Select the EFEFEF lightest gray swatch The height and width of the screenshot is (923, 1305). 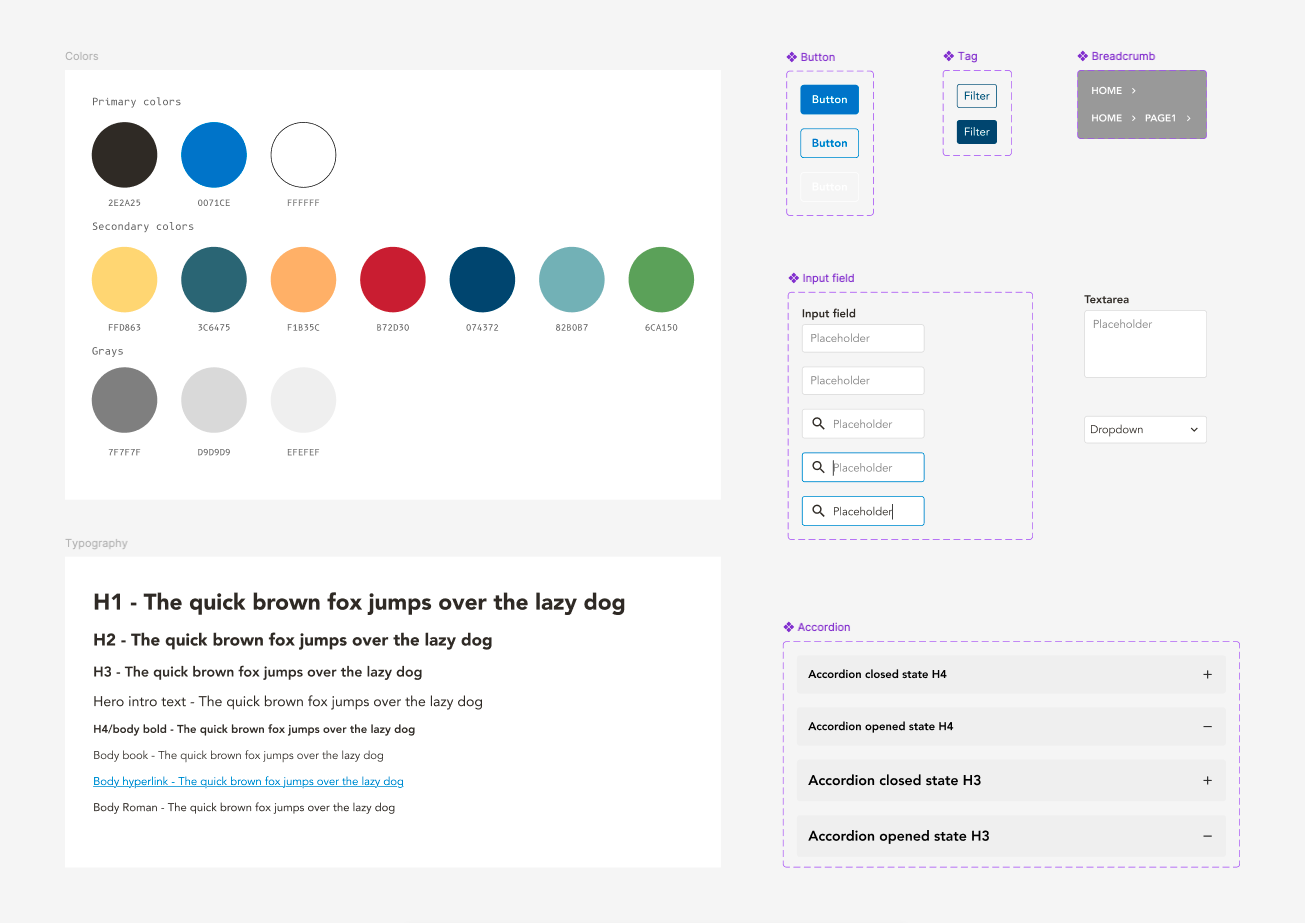[x=303, y=400]
